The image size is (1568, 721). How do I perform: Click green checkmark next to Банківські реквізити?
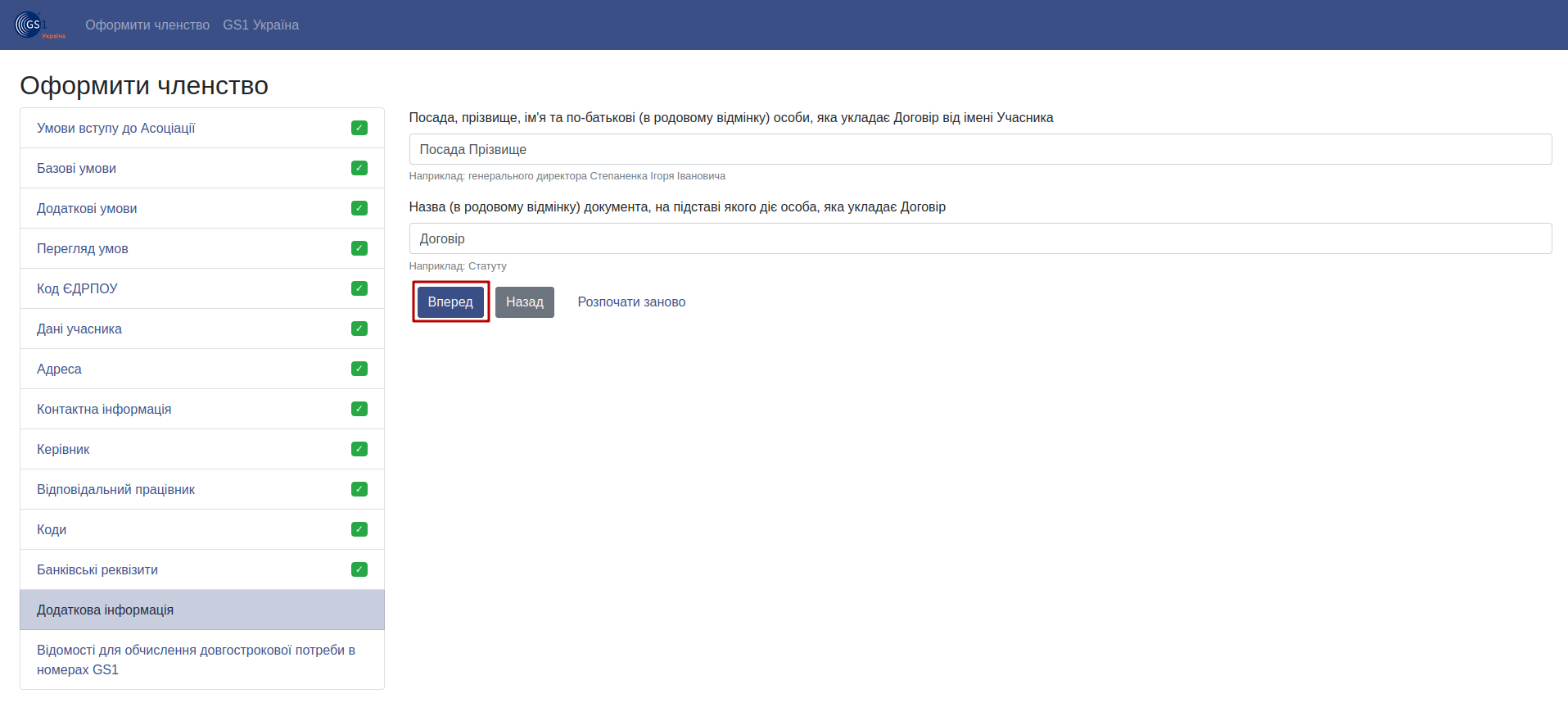(x=359, y=569)
